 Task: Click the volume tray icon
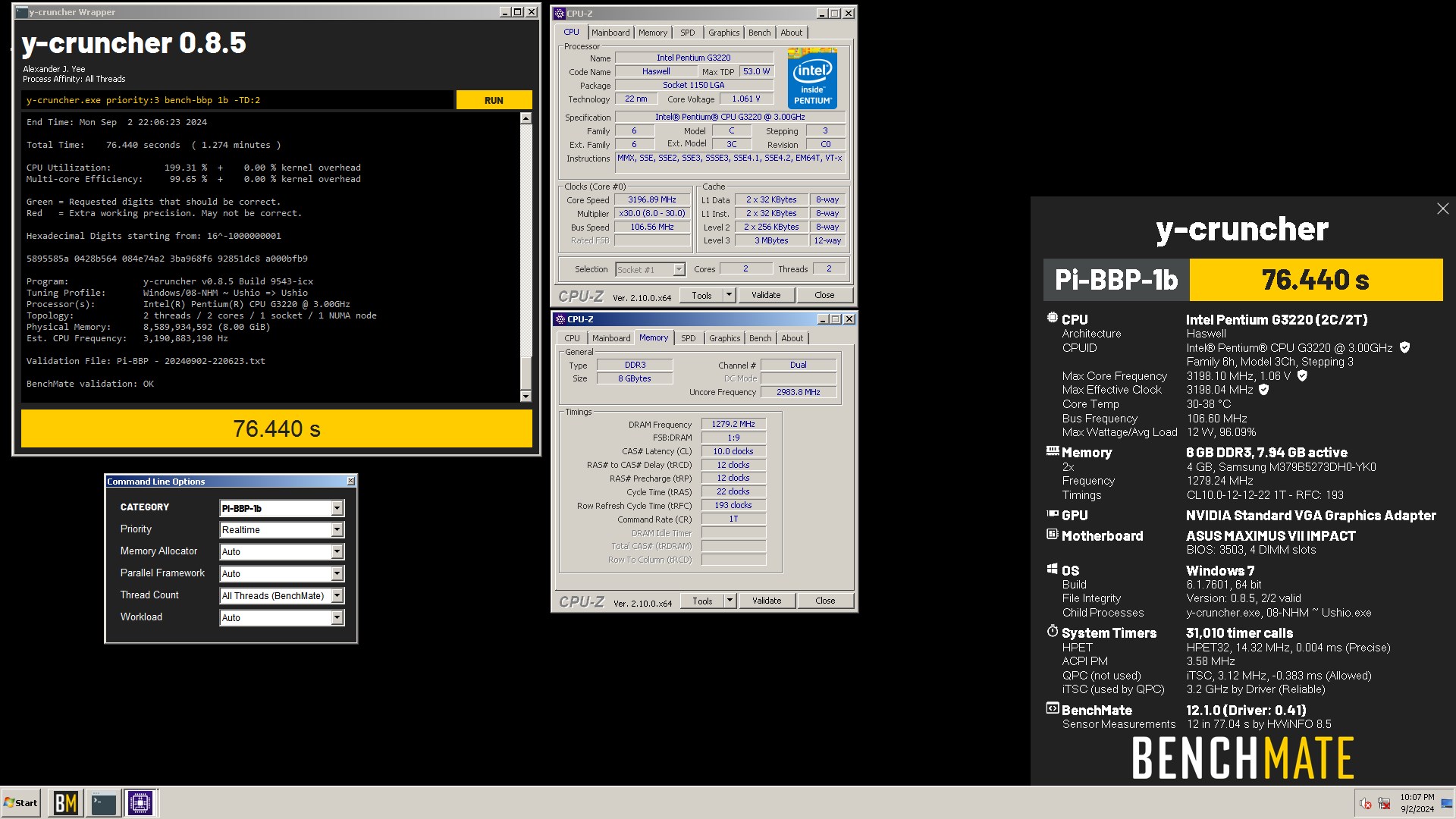1366,804
